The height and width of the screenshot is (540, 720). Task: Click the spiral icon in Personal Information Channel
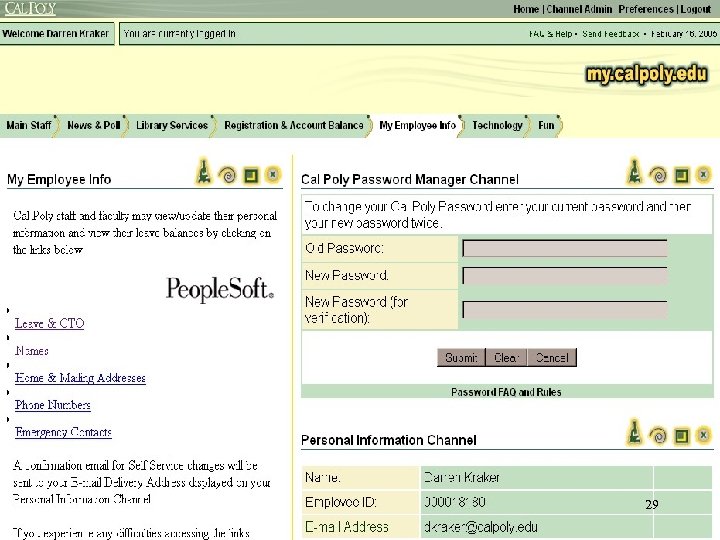658,435
